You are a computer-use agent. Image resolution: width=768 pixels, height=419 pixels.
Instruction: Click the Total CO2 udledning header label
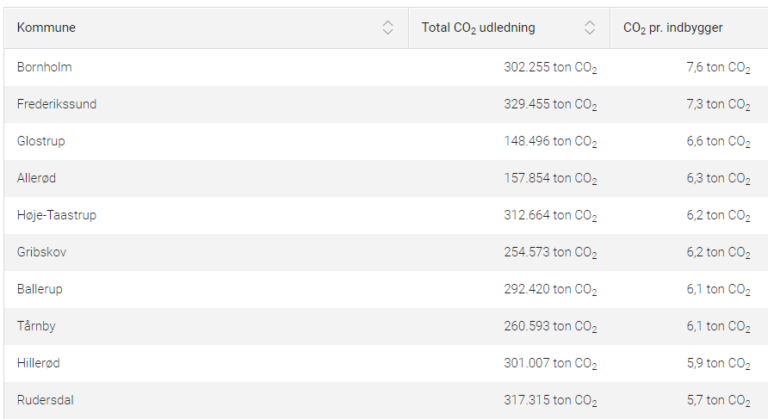478,28
